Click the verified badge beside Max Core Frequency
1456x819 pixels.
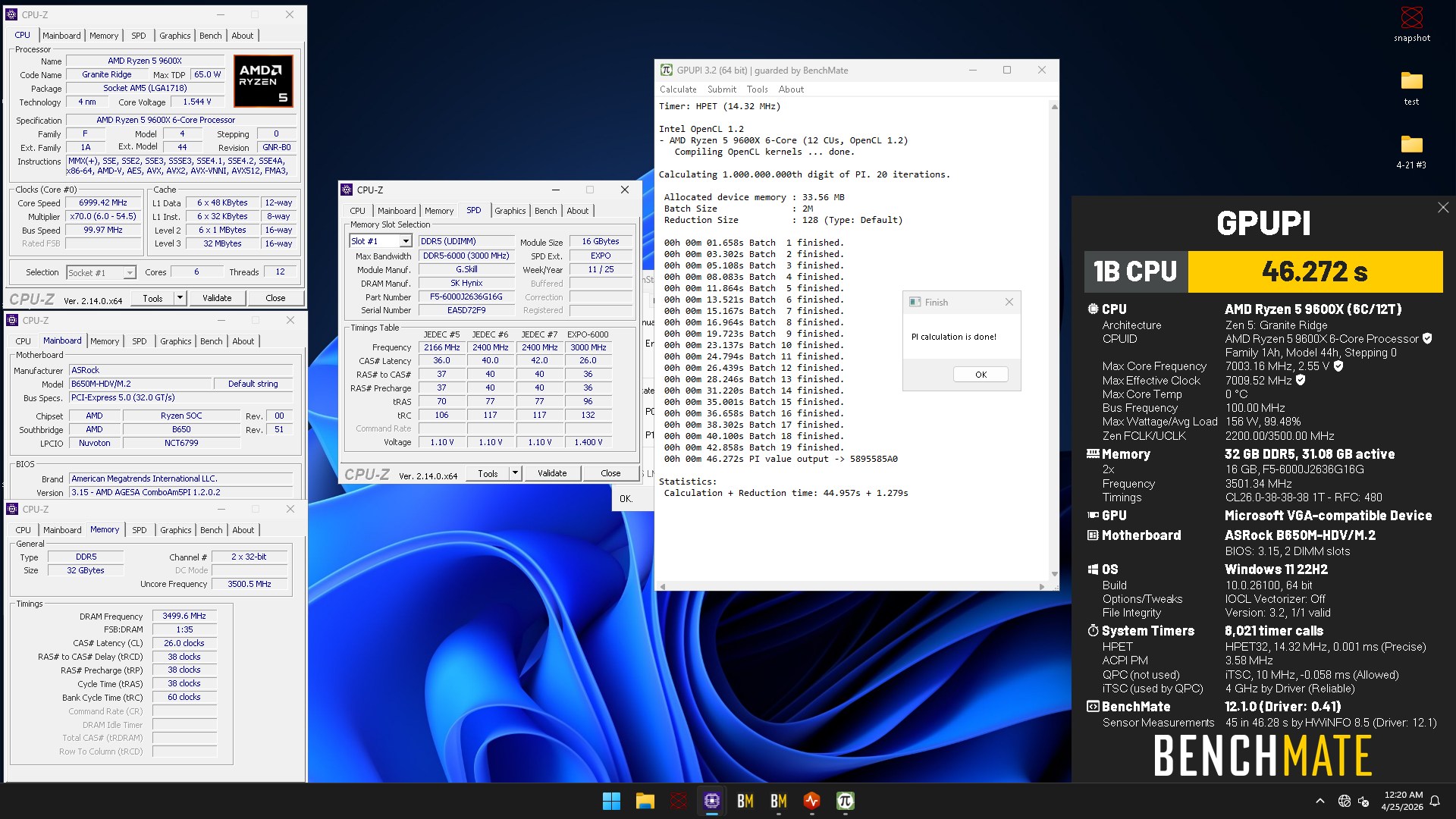[1338, 366]
